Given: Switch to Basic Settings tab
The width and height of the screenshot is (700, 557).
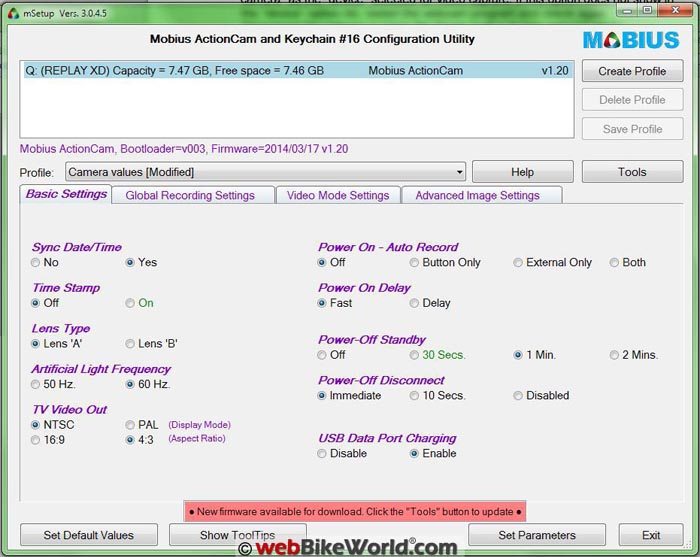Looking at the screenshot, I should coord(66,194).
